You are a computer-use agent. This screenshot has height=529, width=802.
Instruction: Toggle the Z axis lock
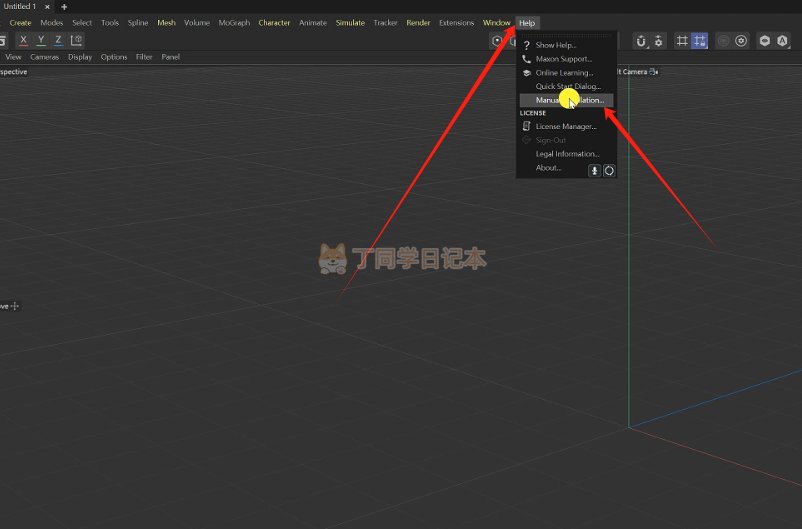click(x=58, y=40)
